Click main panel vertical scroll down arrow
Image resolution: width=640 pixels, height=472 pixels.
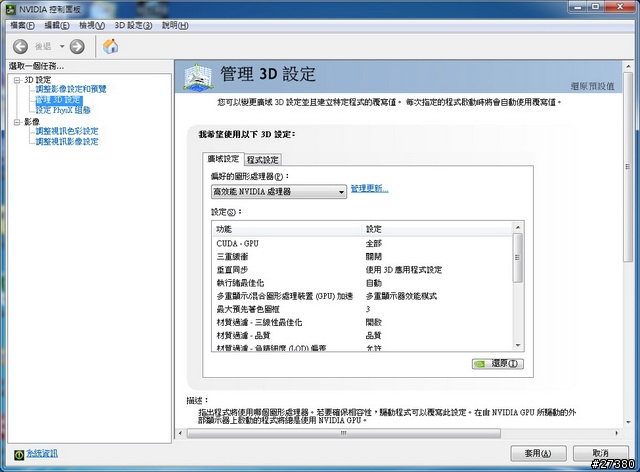628,422
